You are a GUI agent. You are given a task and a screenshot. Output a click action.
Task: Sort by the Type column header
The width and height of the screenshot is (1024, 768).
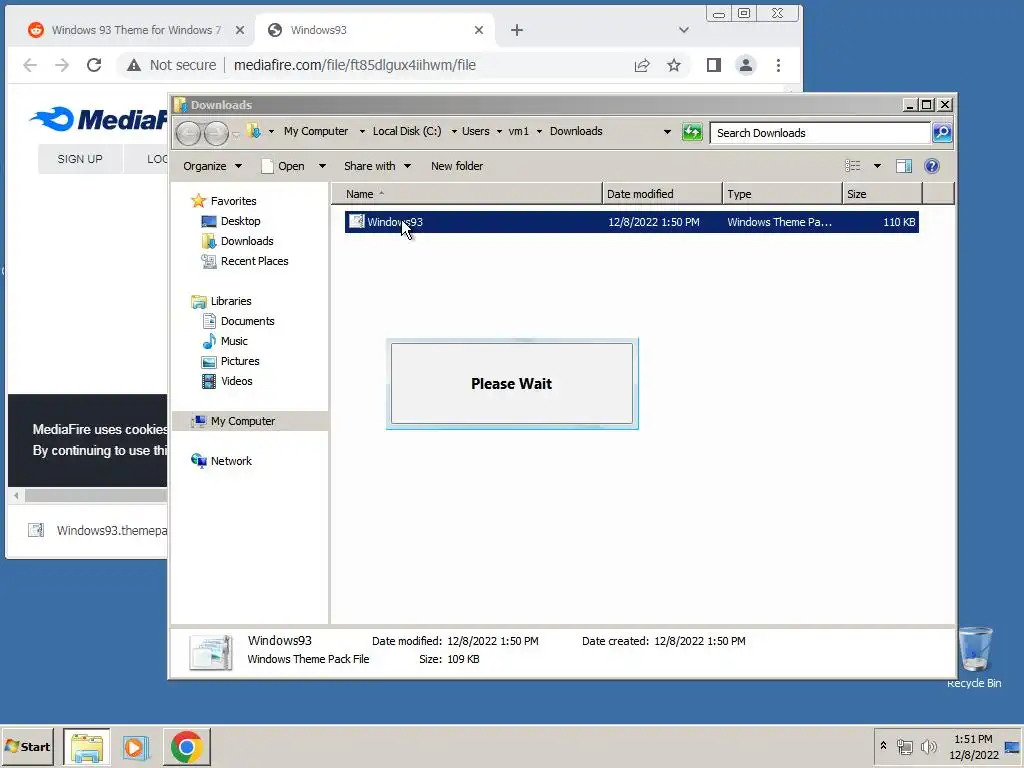pos(782,194)
